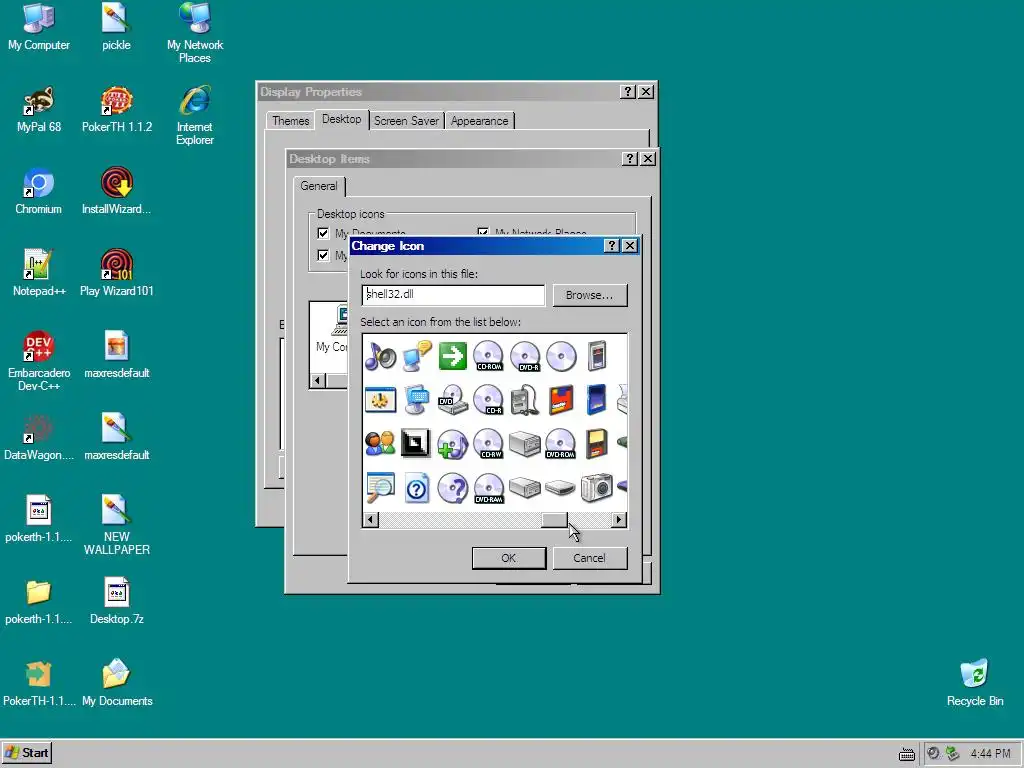The width and height of the screenshot is (1024, 768).
Task: Select the music note and speaker icon
Action: (380, 357)
